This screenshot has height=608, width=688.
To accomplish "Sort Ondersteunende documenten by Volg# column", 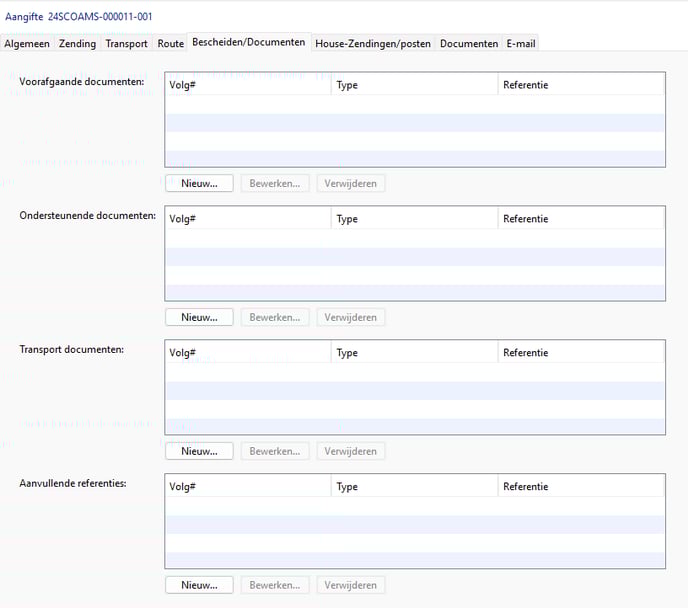I will (248, 218).
